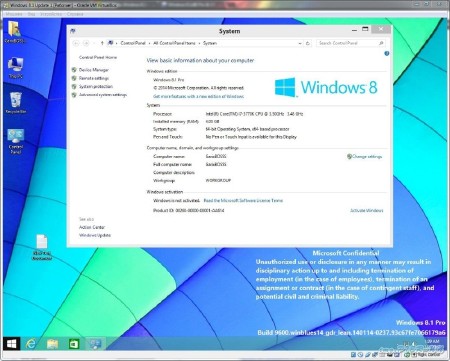This screenshot has height=361, width=450.
Task: Open the Вид menu in VirtualBox
Action: [x=31, y=14]
